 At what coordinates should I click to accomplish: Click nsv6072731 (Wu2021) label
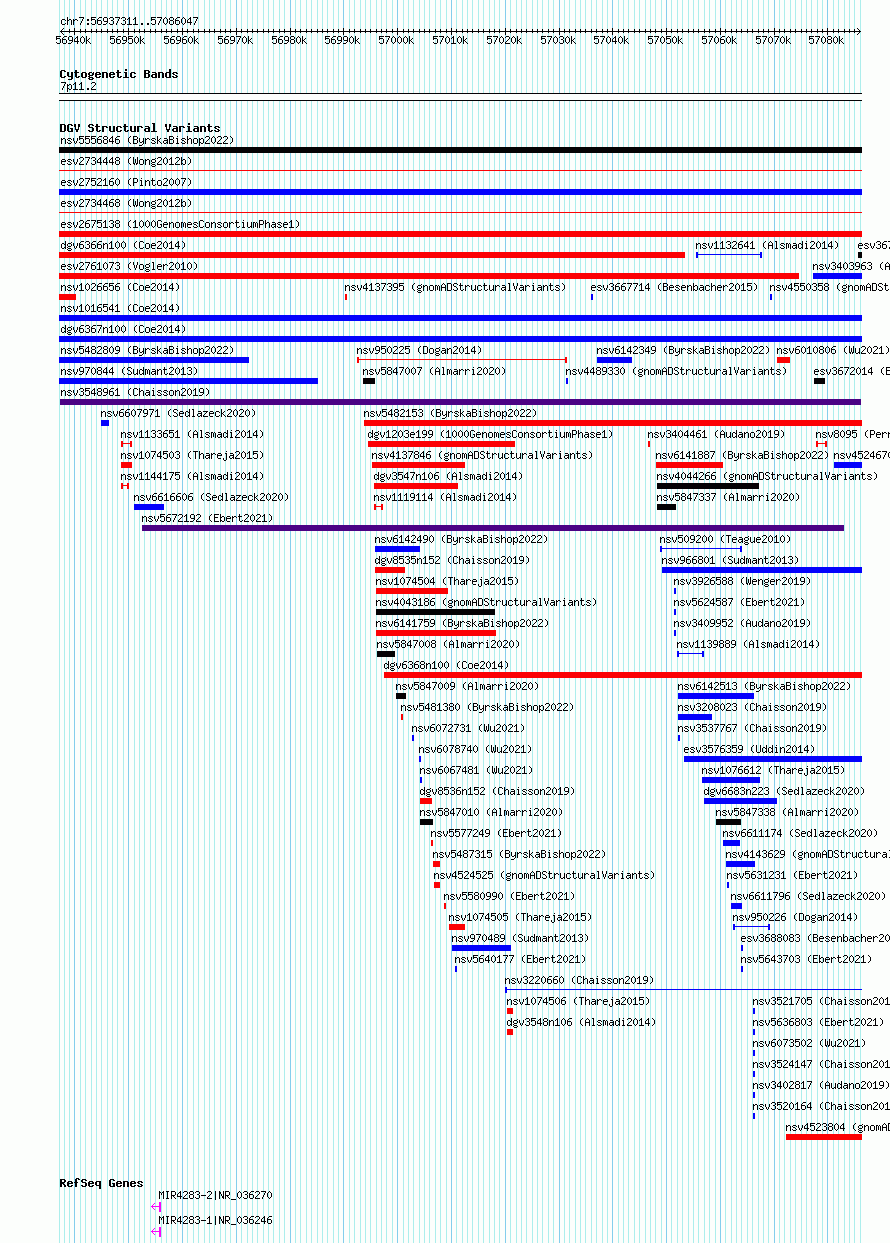(x=468, y=728)
